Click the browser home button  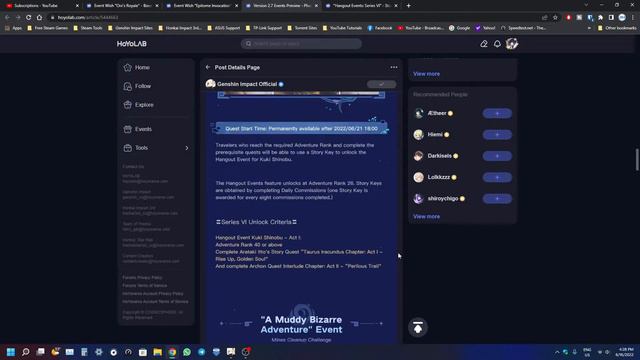(39, 18)
